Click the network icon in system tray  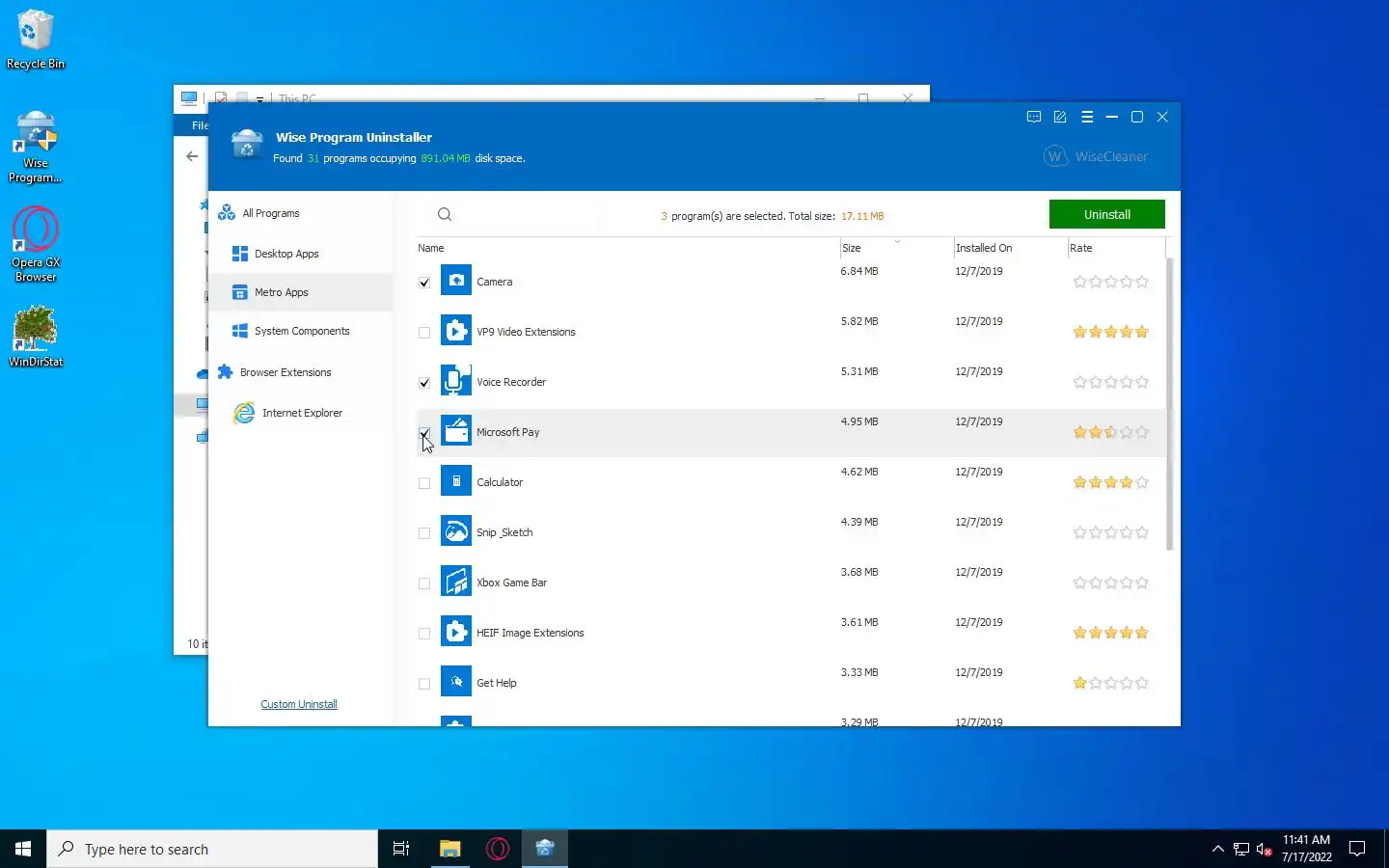click(1241, 849)
